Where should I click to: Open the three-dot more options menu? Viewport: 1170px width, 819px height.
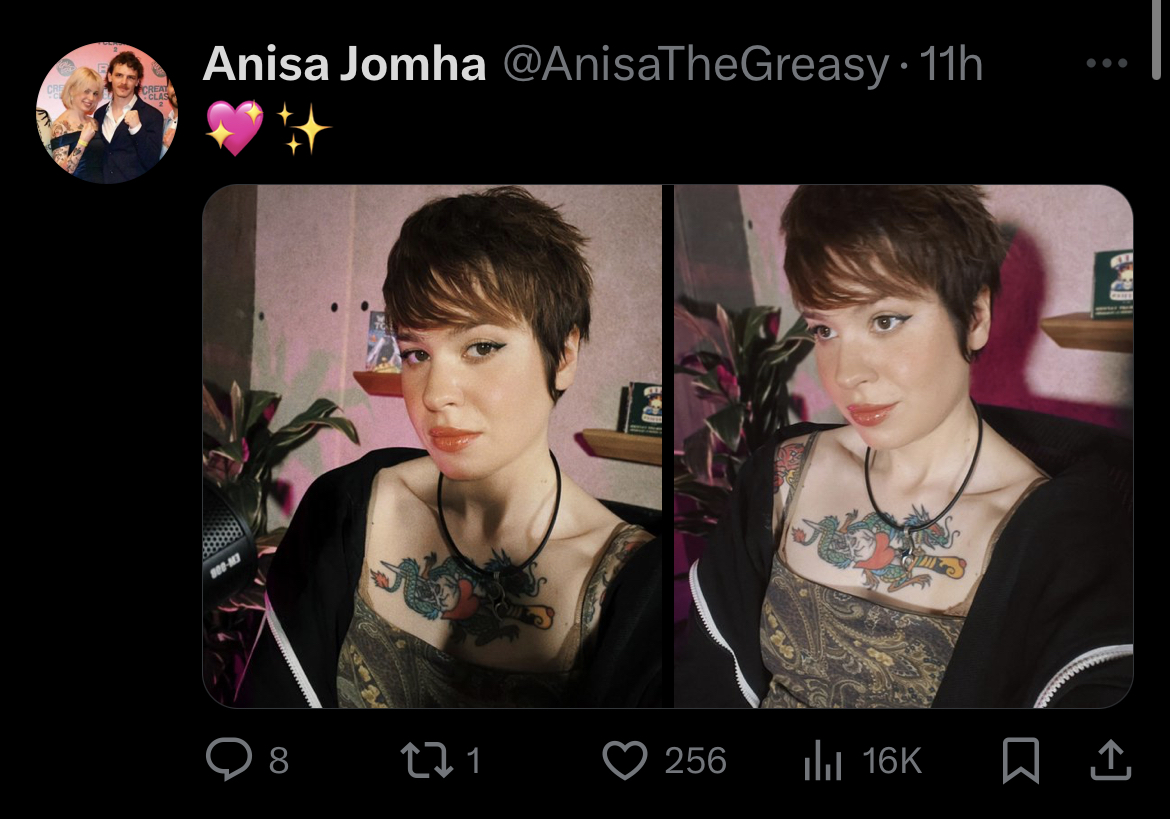point(1107,63)
